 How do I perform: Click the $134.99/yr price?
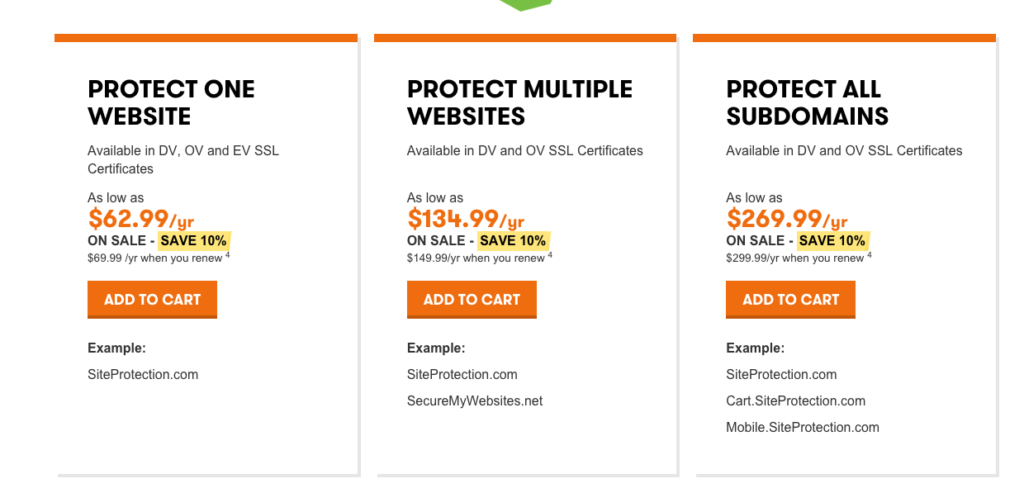(465, 219)
